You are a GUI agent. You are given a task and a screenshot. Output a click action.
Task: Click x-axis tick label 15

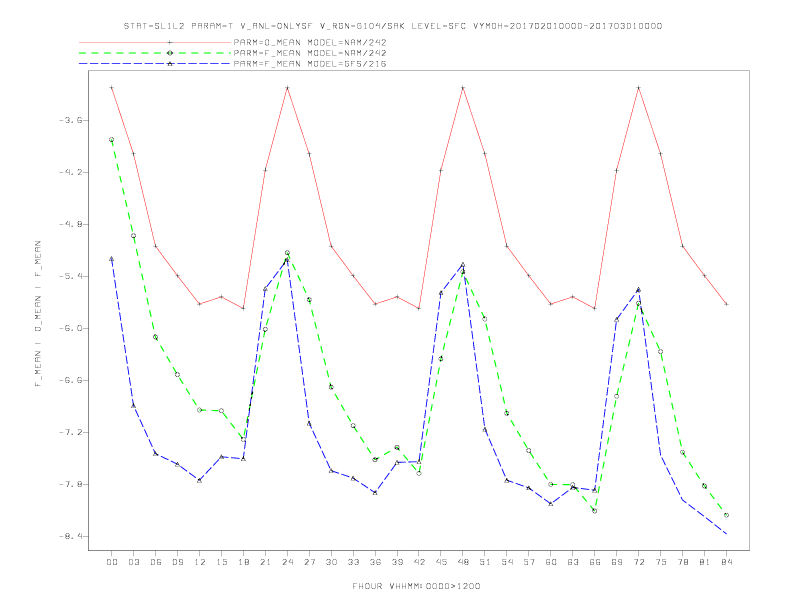coord(221,562)
